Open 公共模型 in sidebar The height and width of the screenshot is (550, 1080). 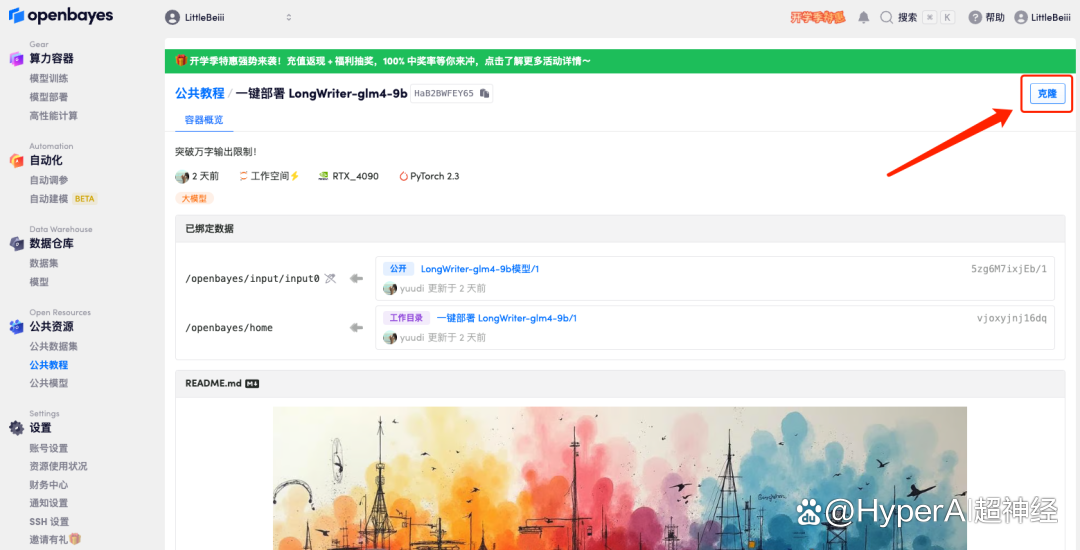click(49, 383)
